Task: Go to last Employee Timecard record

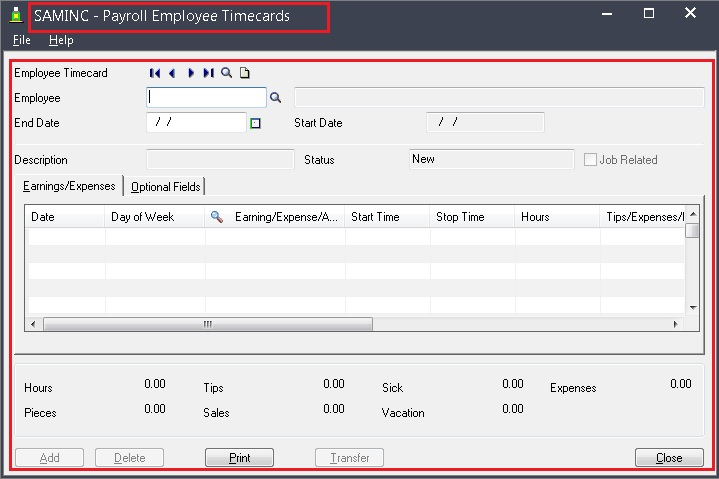Action: (x=208, y=73)
